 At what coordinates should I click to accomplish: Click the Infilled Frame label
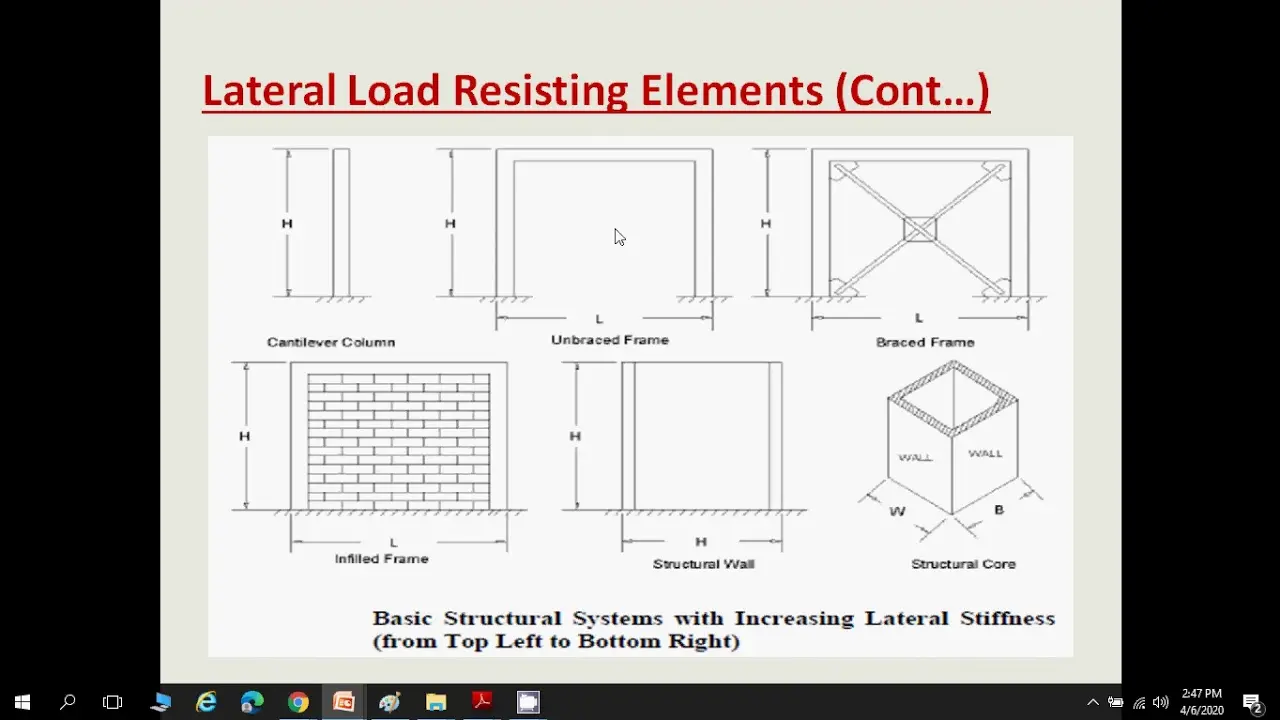tap(382, 559)
